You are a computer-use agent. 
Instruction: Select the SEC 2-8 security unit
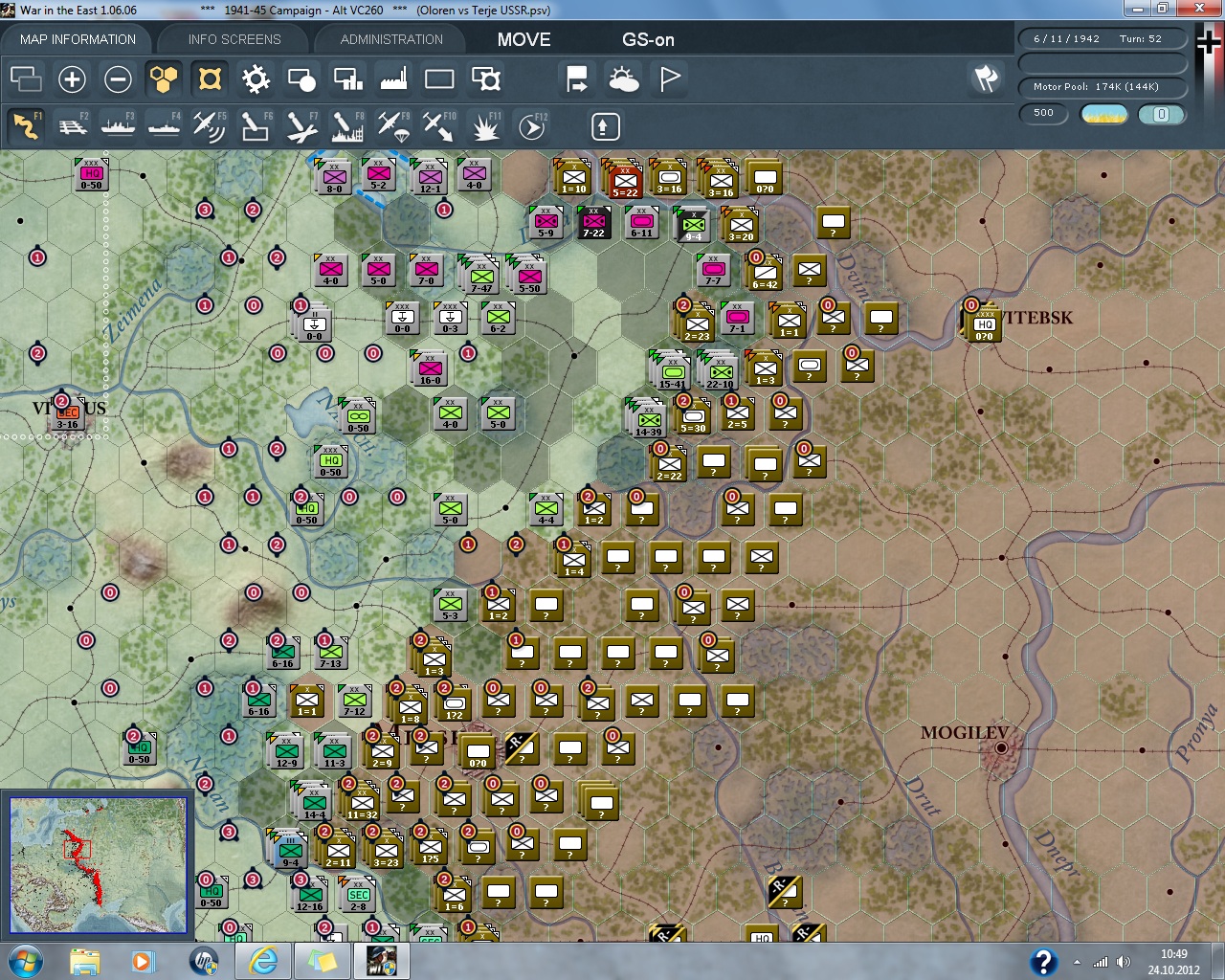coord(358,895)
